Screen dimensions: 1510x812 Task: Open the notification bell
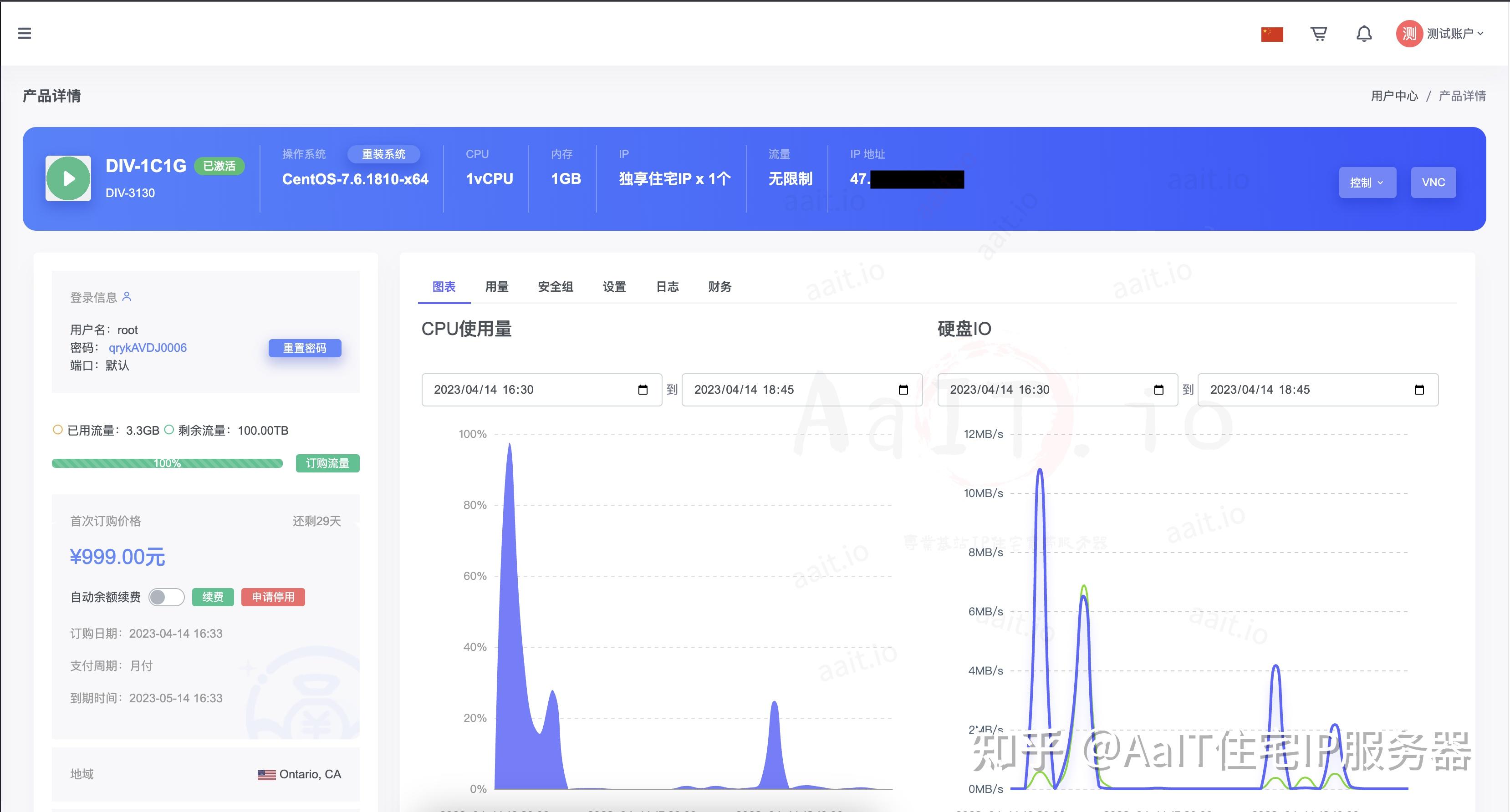tap(1364, 33)
